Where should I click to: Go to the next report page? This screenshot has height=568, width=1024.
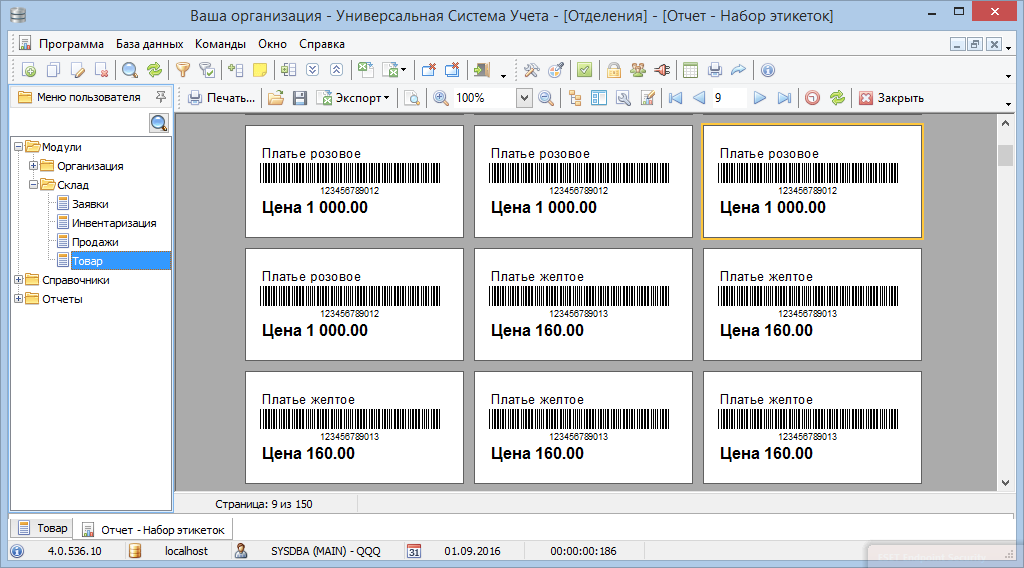[x=760, y=98]
